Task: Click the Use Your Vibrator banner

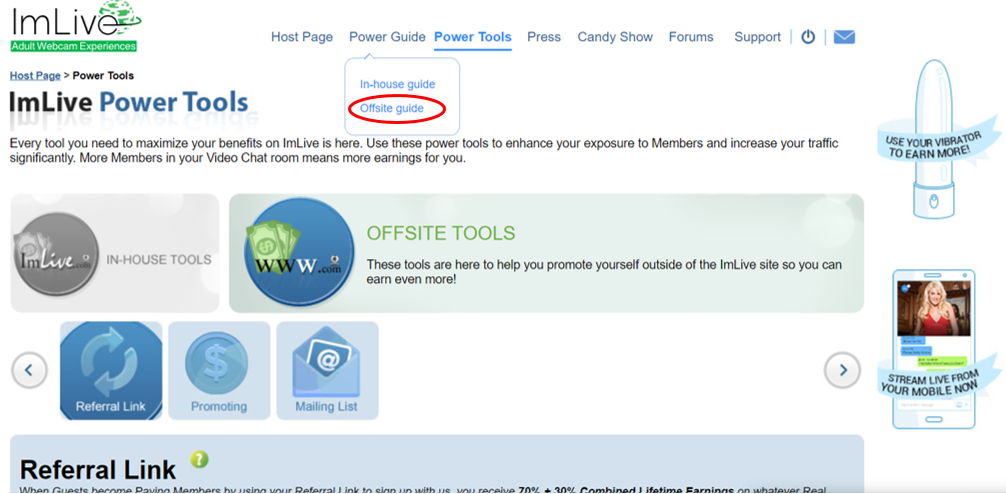Action: click(x=937, y=141)
